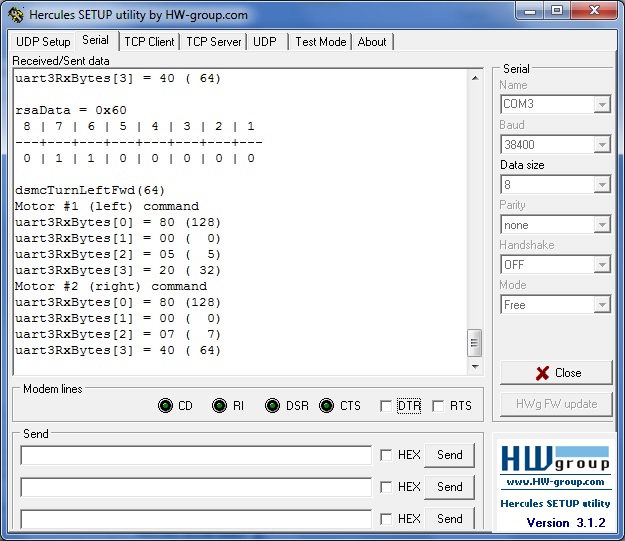The image size is (625, 541).
Task: Switch to the TCP Server tab
Action: click(x=214, y=42)
